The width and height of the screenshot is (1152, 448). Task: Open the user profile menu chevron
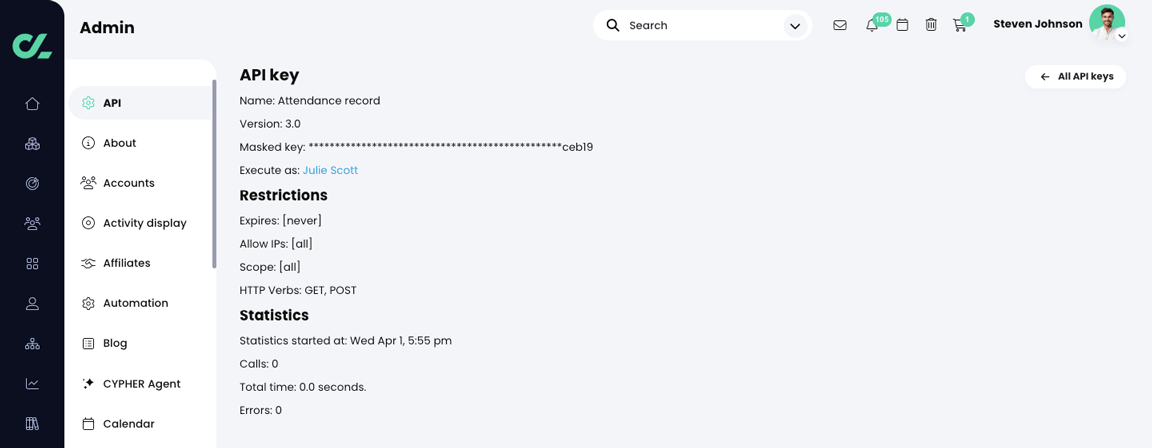pos(1122,37)
